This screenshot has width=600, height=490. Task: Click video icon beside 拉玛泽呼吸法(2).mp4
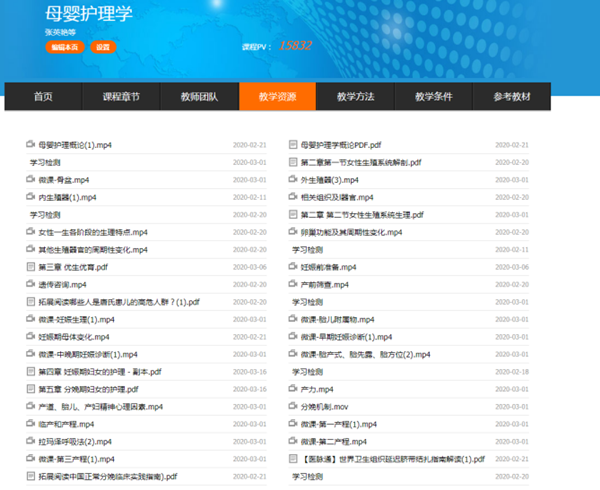30,441
